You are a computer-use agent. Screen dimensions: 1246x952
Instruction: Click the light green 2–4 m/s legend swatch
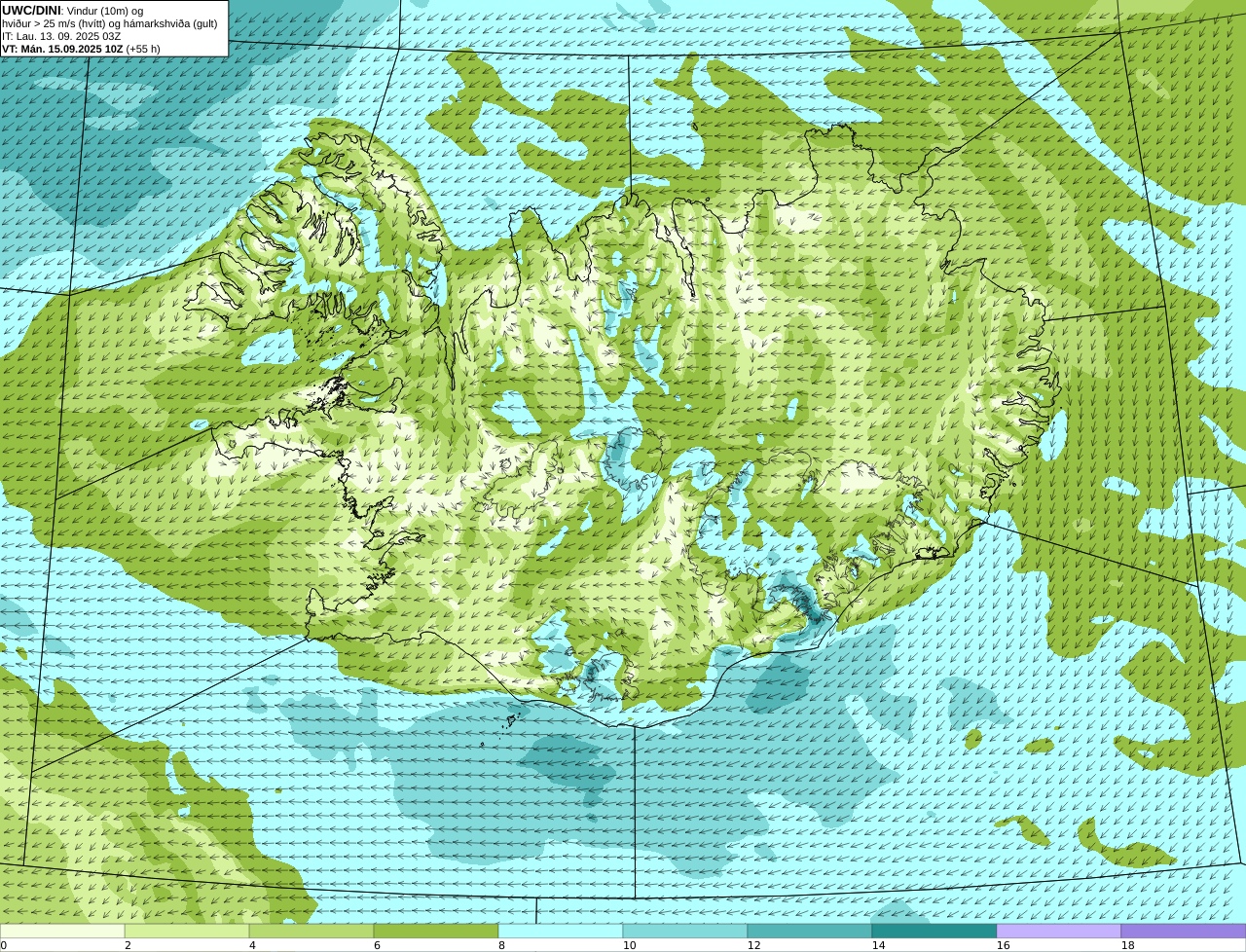click(187, 932)
